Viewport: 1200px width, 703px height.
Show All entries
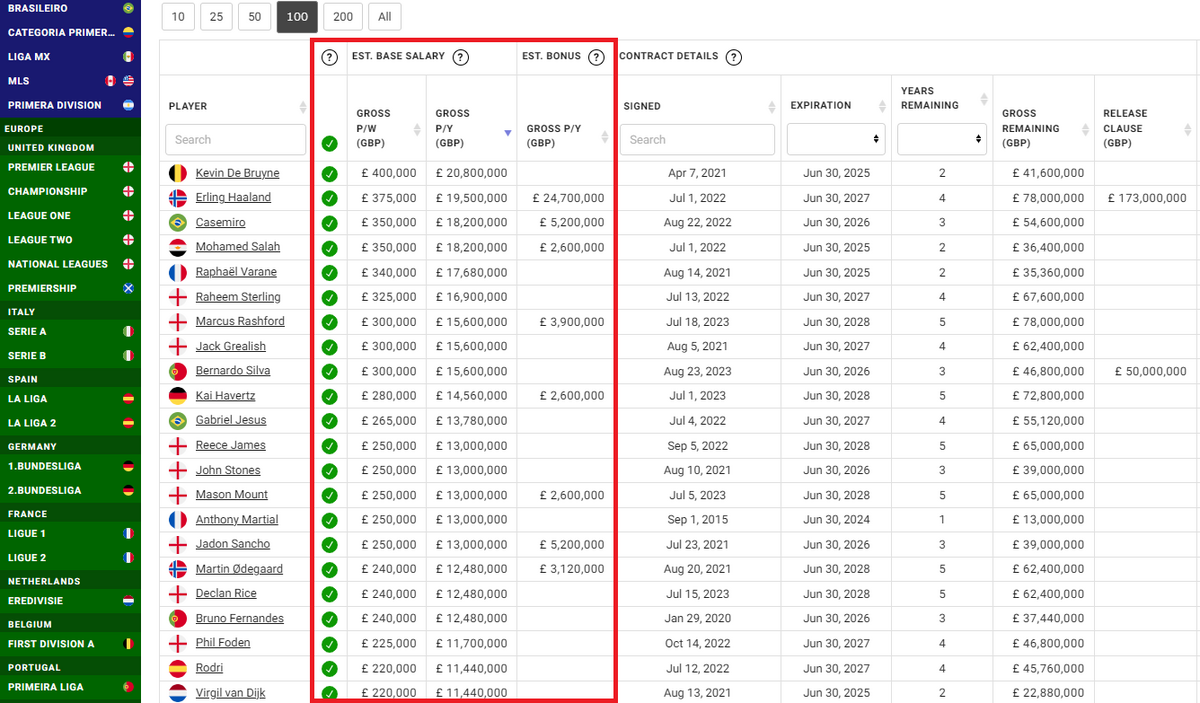pyautogui.click(x=385, y=17)
